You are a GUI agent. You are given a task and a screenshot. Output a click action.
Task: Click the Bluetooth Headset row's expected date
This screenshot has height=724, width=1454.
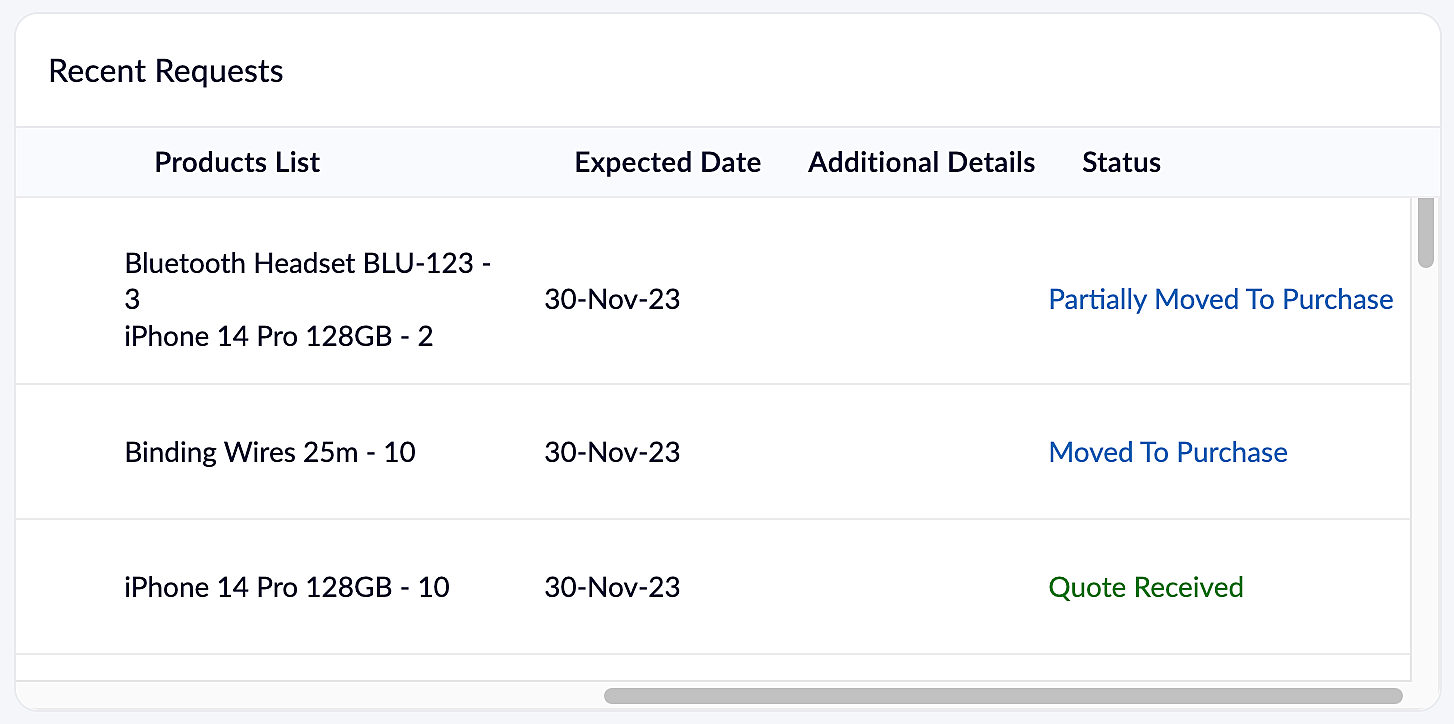pos(612,300)
